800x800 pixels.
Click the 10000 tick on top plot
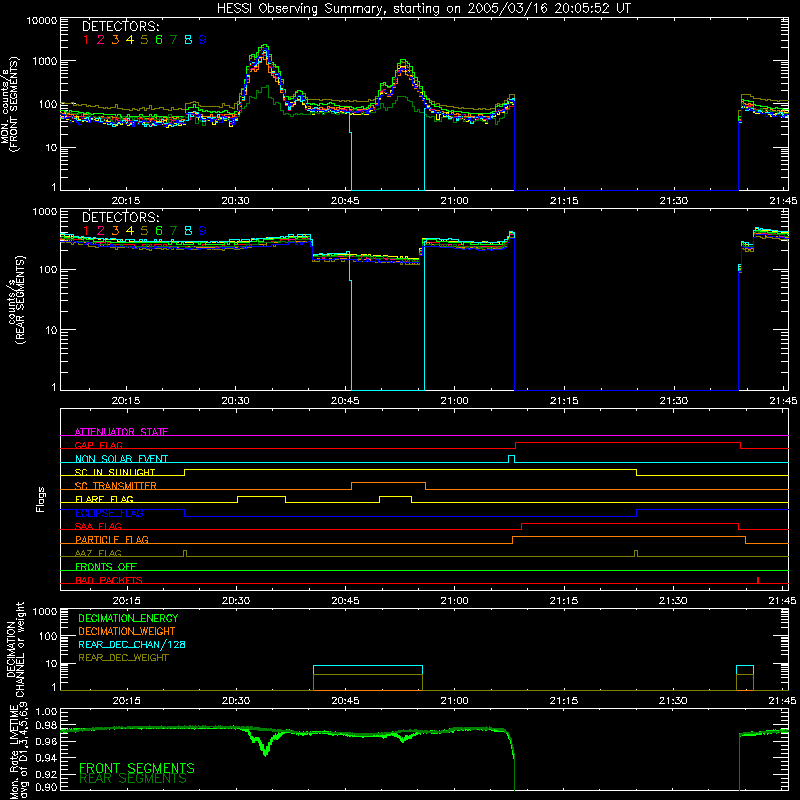coord(41,20)
